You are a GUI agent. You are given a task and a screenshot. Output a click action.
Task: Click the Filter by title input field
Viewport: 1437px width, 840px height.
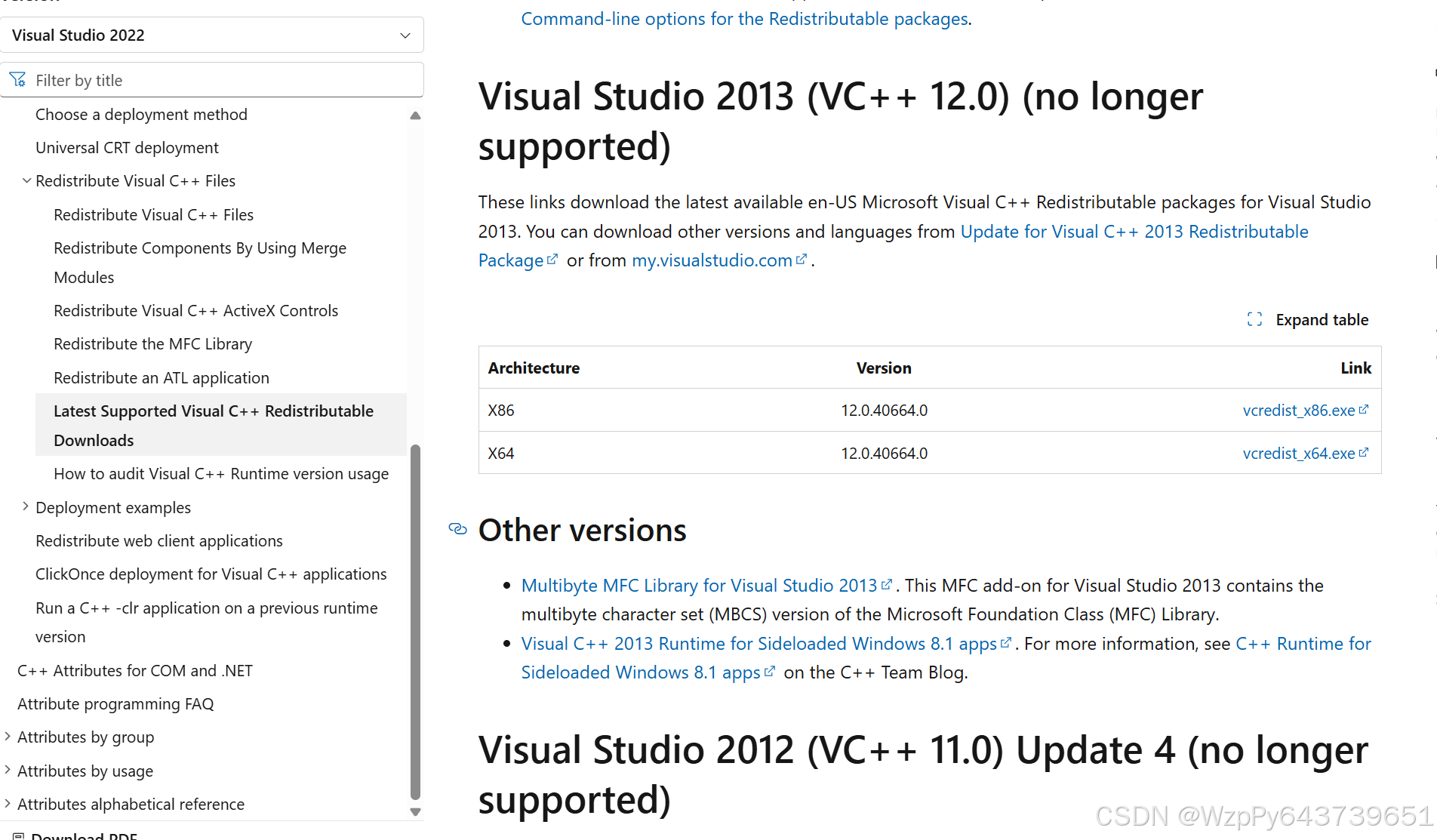[x=211, y=80]
